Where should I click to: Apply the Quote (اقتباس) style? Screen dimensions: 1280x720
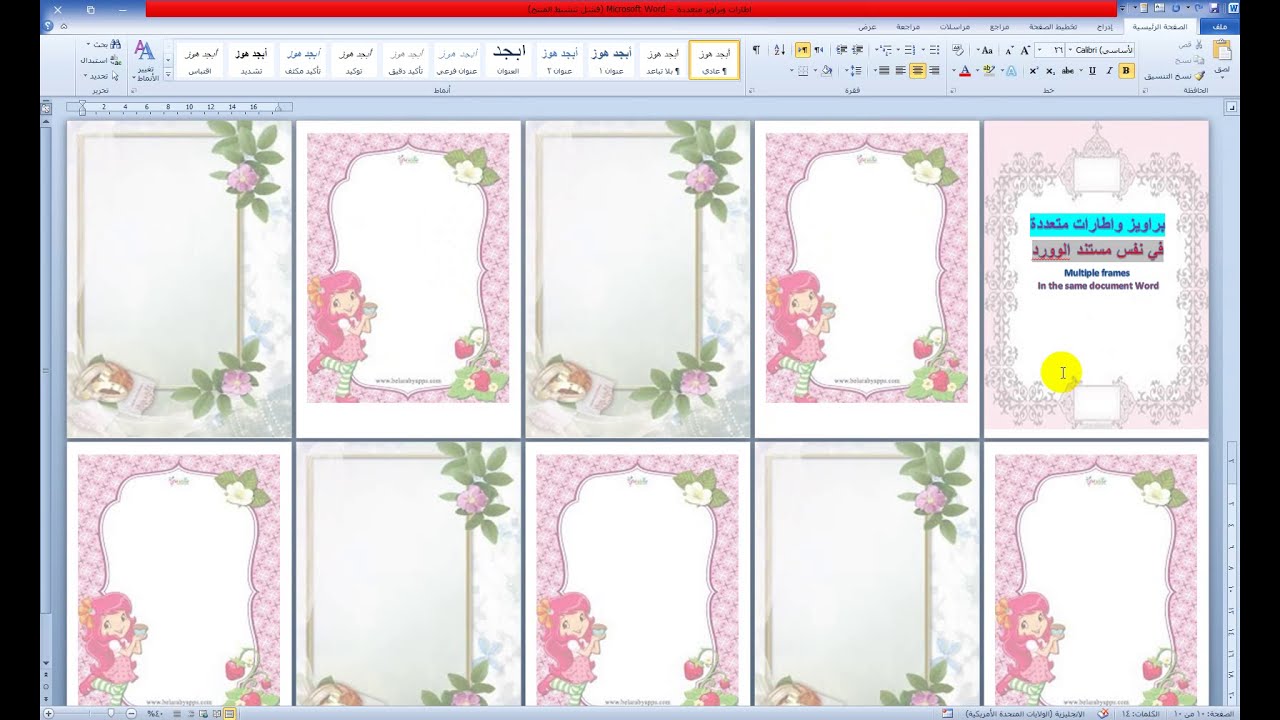click(x=200, y=60)
